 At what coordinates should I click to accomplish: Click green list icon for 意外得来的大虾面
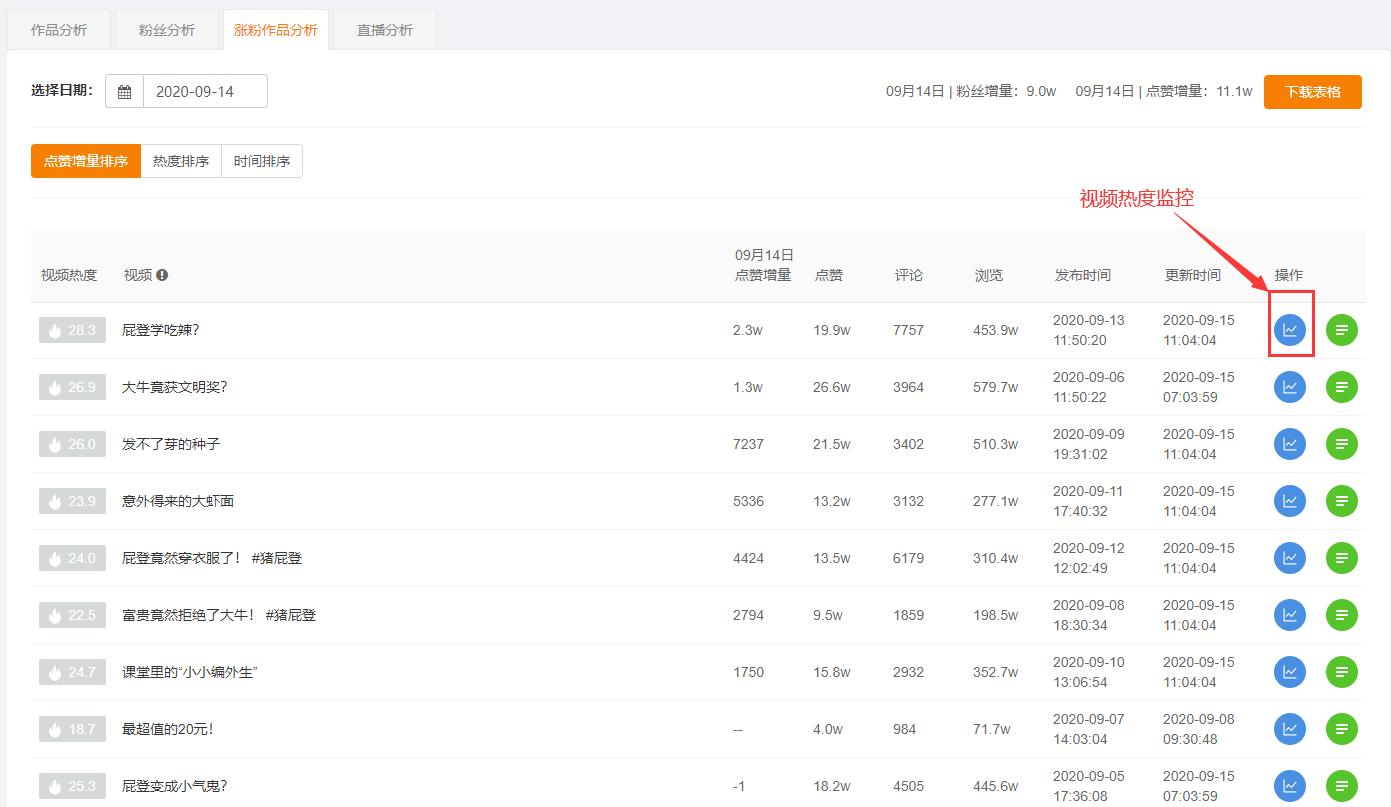click(1341, 501)
